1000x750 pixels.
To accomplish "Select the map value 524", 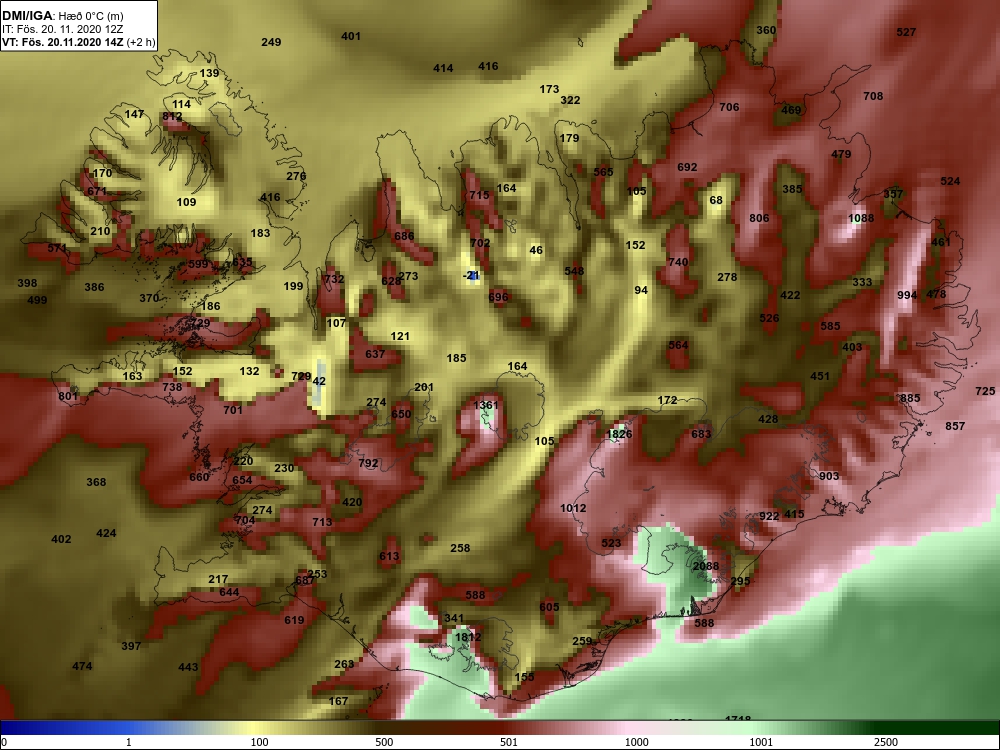I will [x=950, y=181].
